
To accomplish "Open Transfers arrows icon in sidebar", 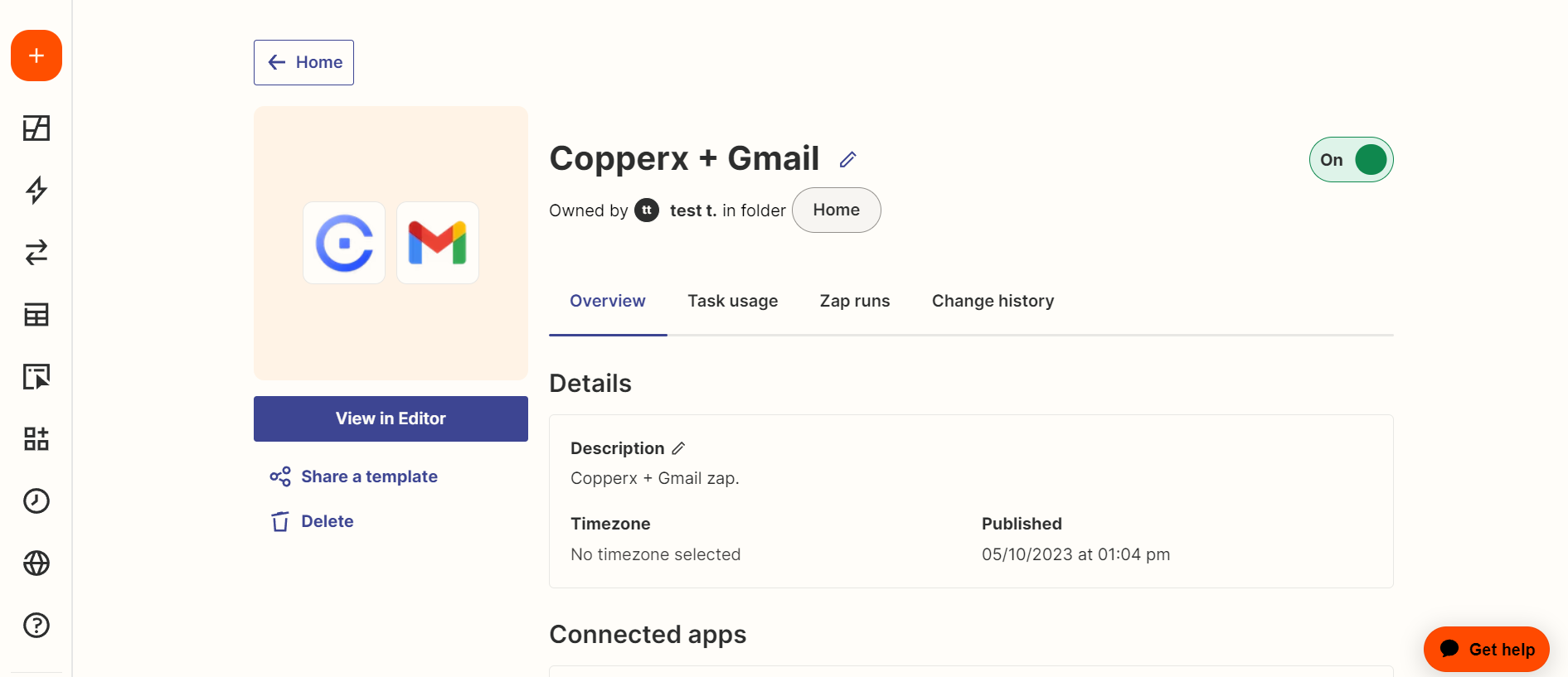I will (36, 253).
